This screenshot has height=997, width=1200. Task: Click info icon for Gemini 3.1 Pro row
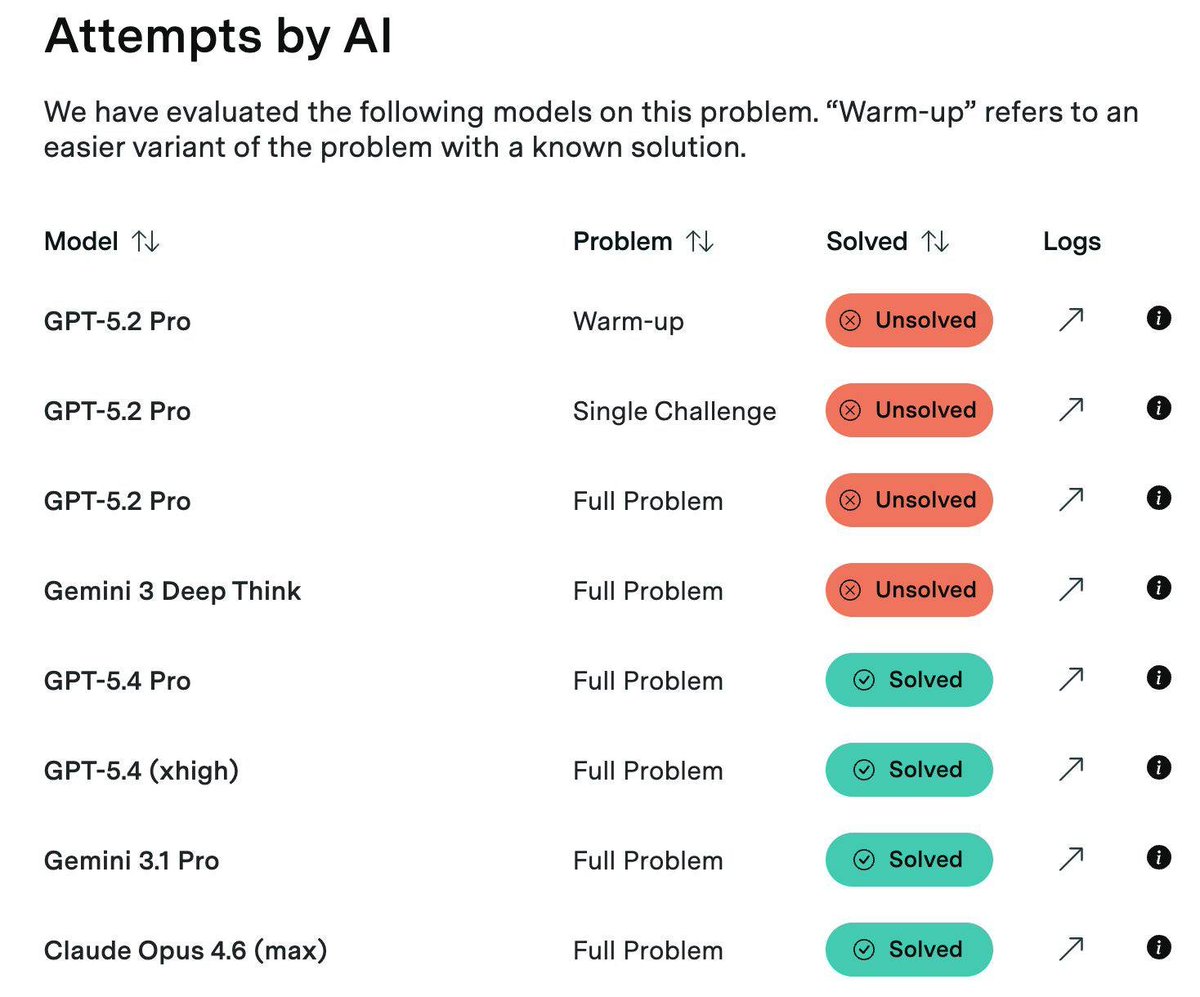pos(1158,858)
